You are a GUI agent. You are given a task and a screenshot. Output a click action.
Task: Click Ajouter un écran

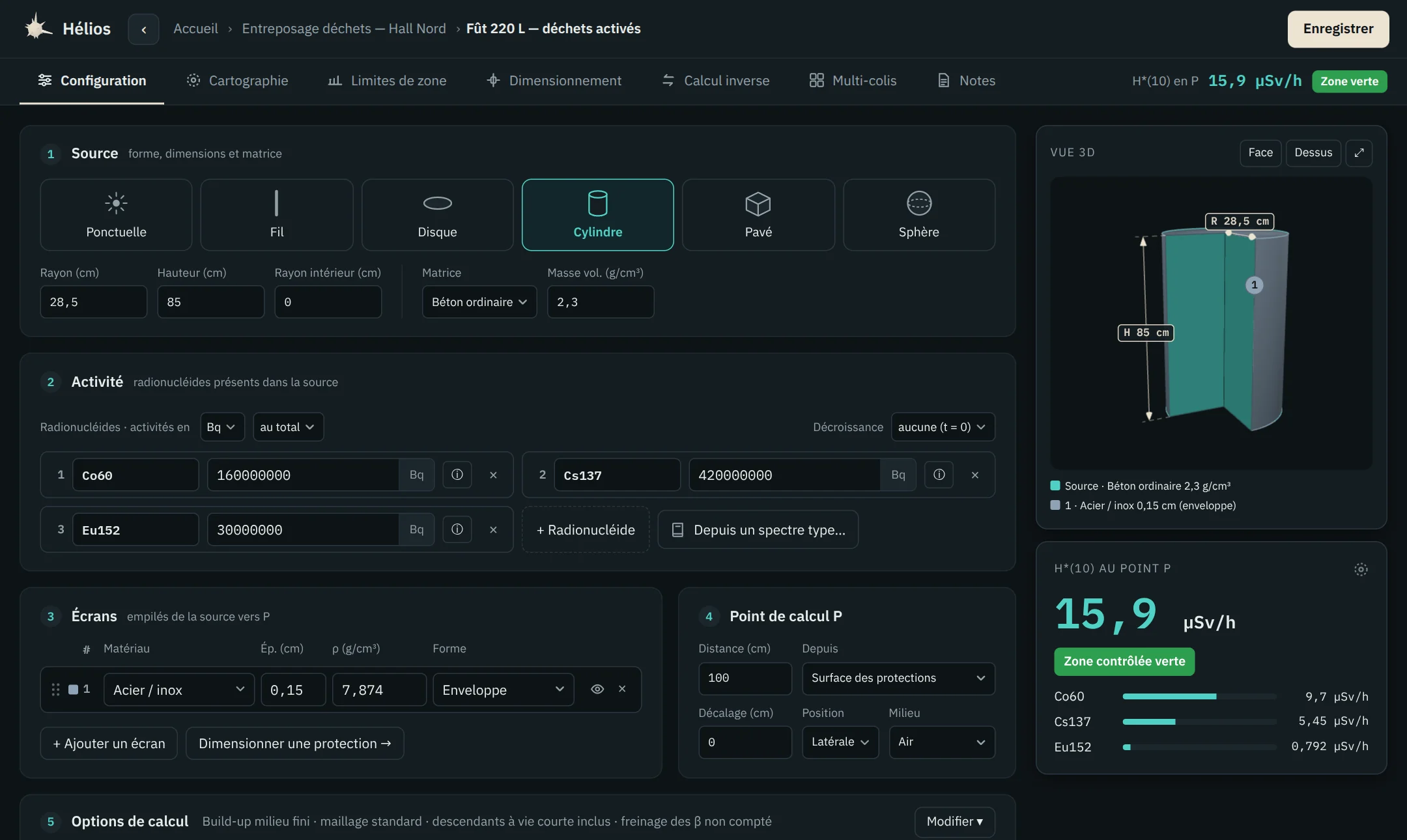(x=109, y=743)
